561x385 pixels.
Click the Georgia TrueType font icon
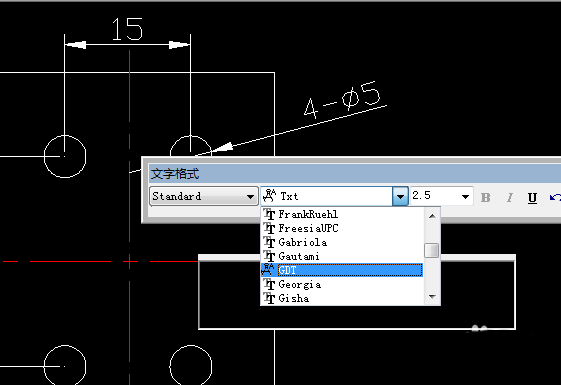(x=269, y=284)
